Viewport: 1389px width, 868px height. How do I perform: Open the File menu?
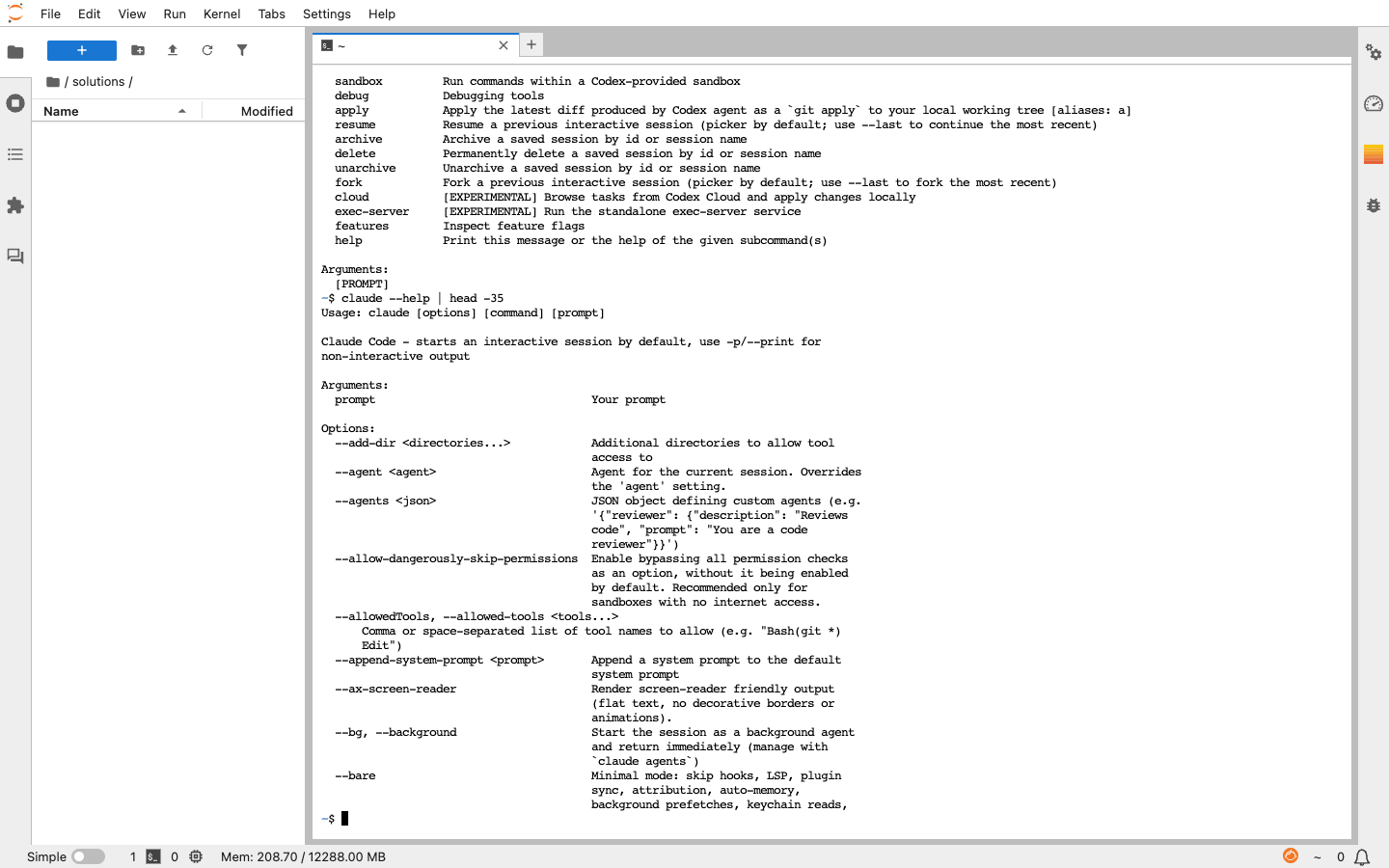tap(50, 14)
